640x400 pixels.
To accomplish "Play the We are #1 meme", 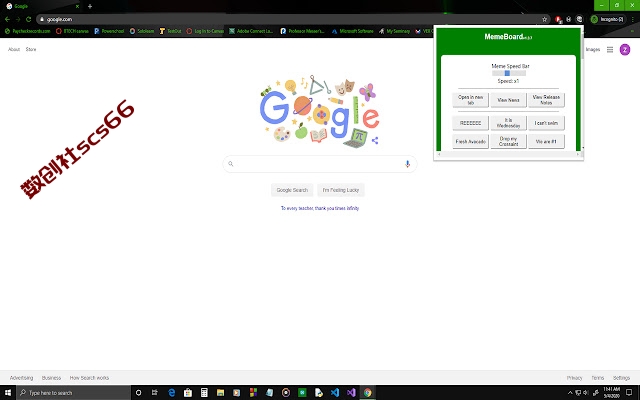I will [546, 141].
